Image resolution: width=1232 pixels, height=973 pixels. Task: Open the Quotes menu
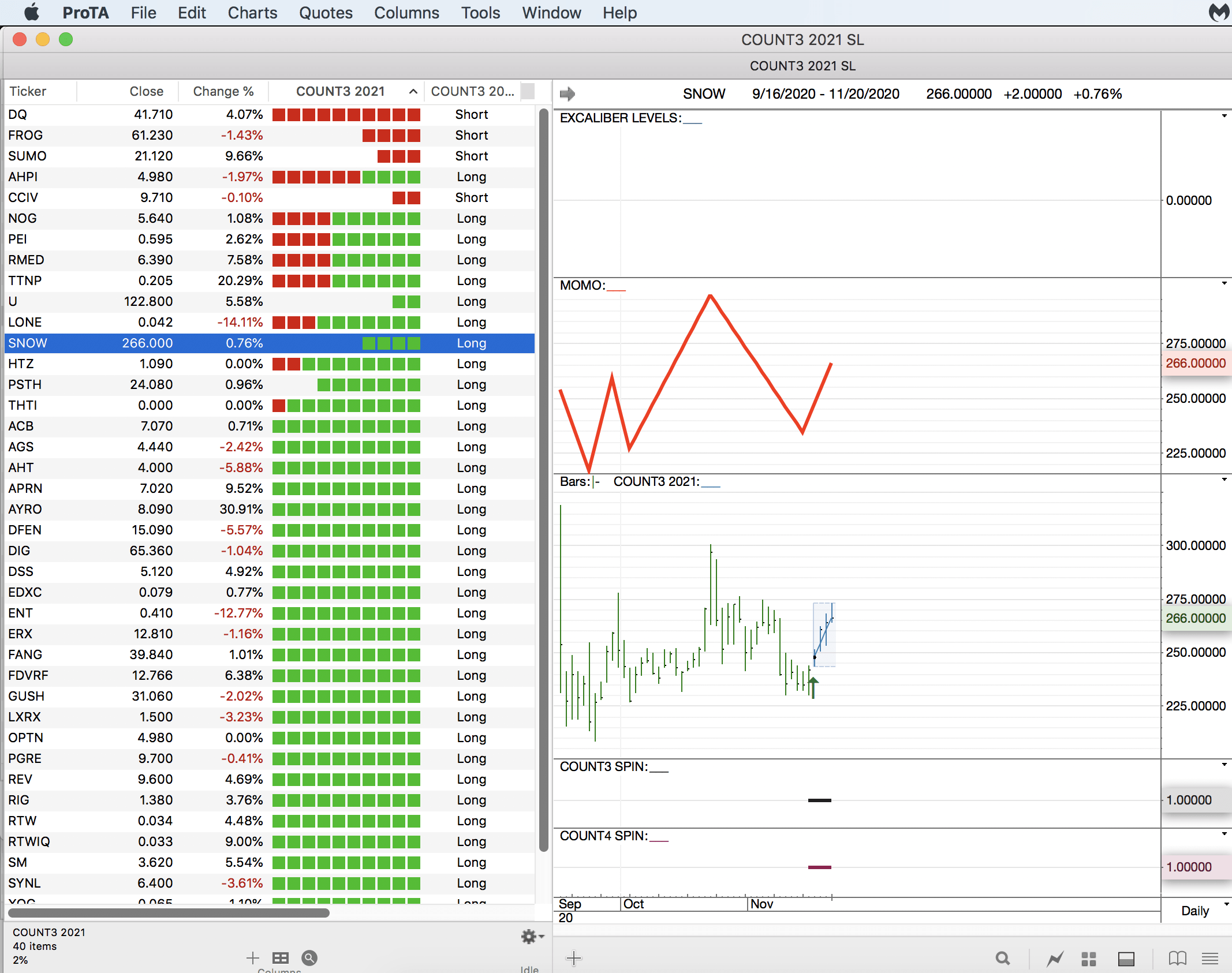point(326,13)
